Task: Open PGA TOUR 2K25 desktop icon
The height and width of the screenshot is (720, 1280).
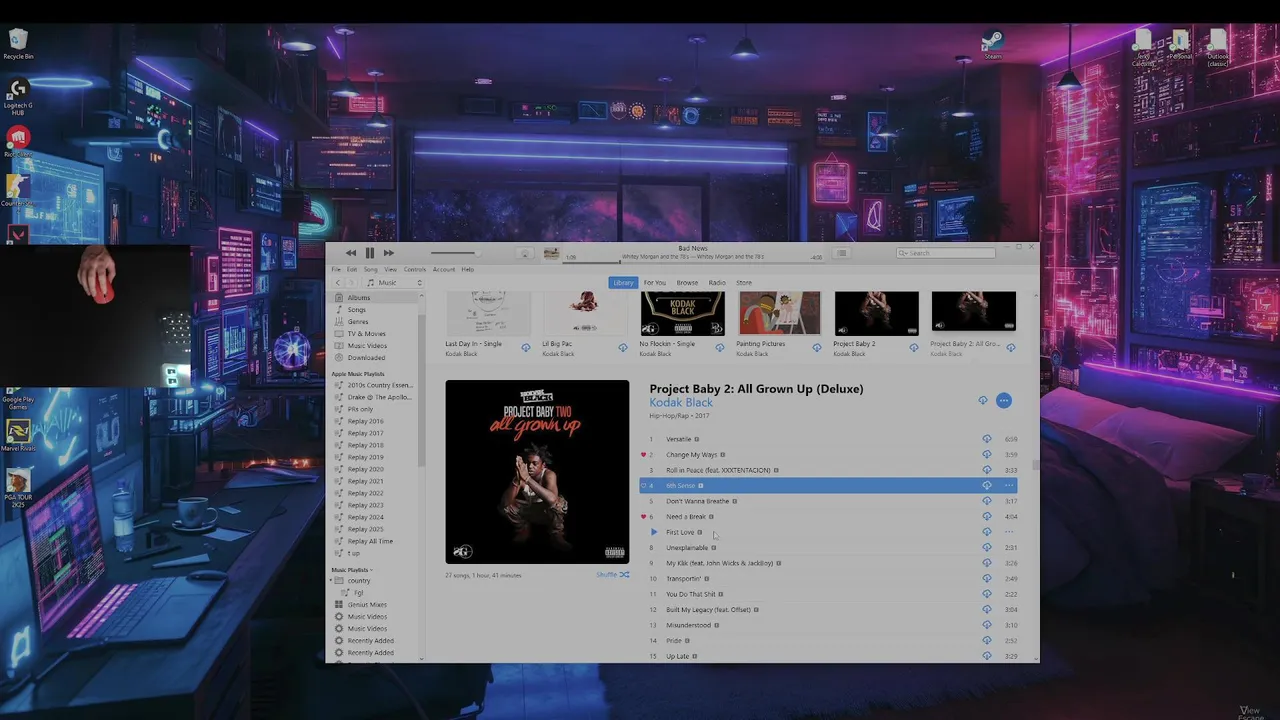Action: tap(18, 488)
